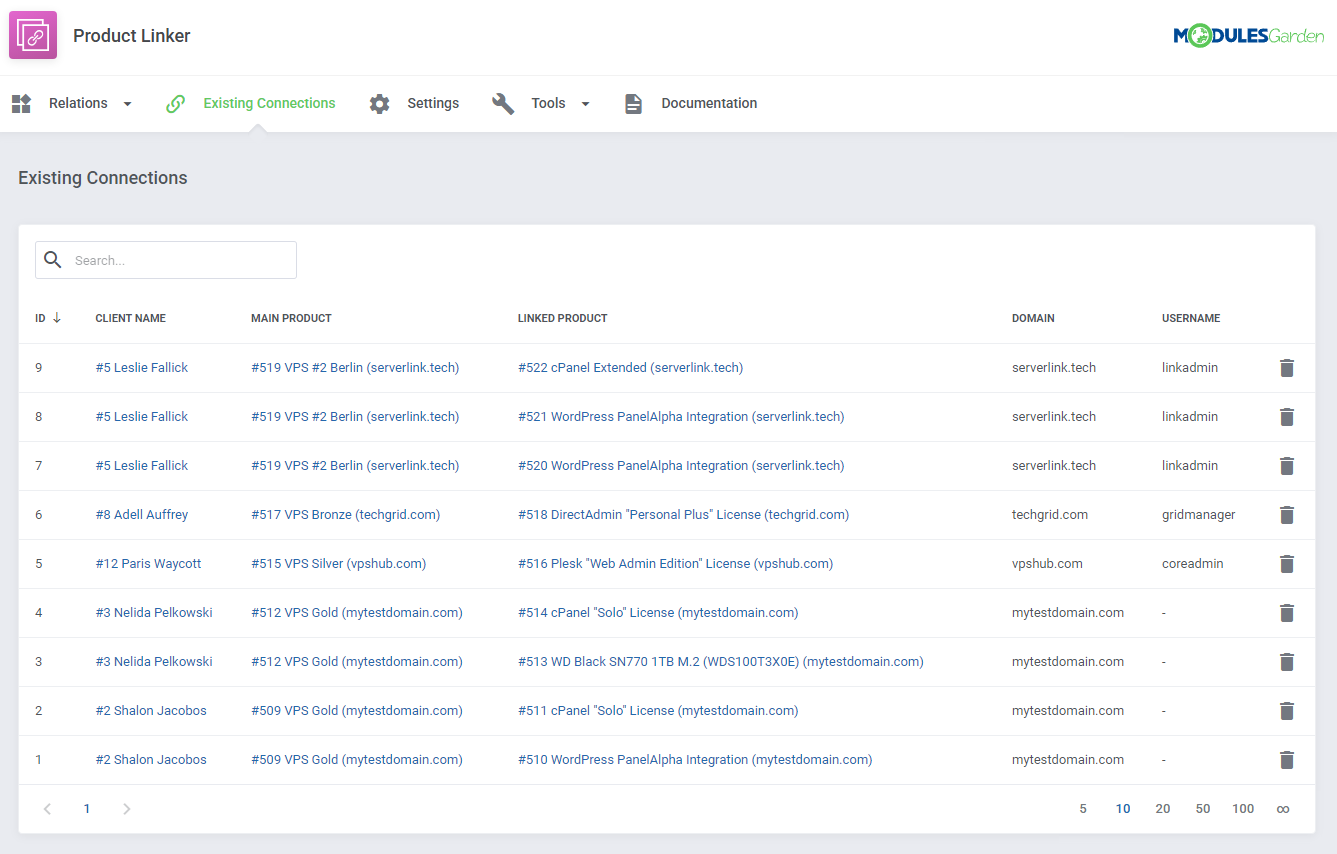Image resolution: width=1337 pixels, height=854 pixels.
Task: Toggle ID column sort arrow
Action: point(57,318)
